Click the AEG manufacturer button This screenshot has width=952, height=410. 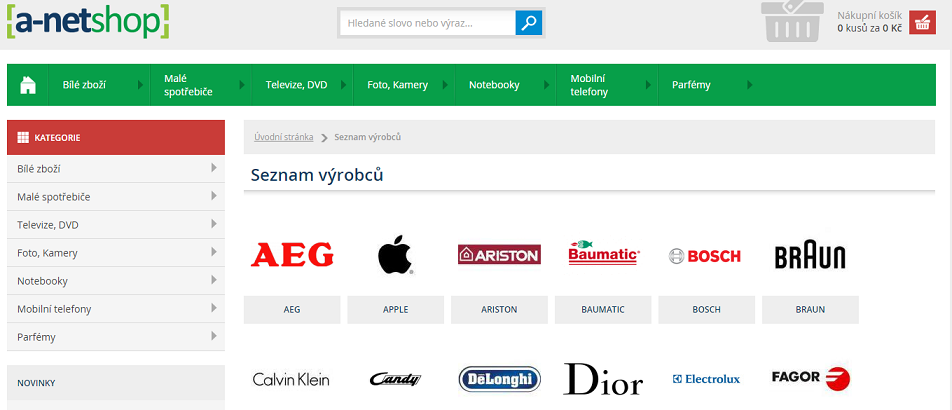292,310
